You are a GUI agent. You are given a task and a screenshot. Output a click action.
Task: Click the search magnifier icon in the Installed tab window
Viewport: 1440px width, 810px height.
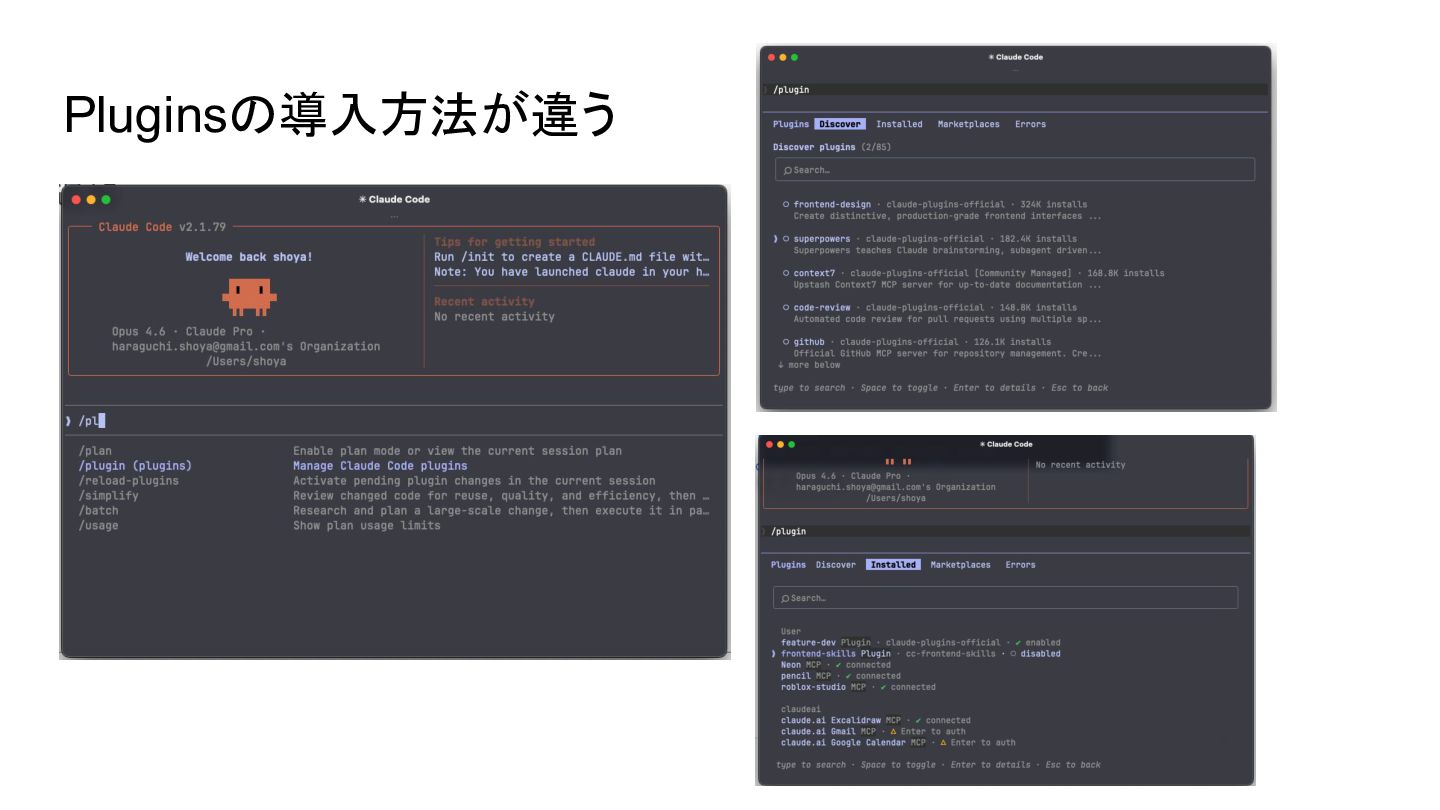click(785, 598)
